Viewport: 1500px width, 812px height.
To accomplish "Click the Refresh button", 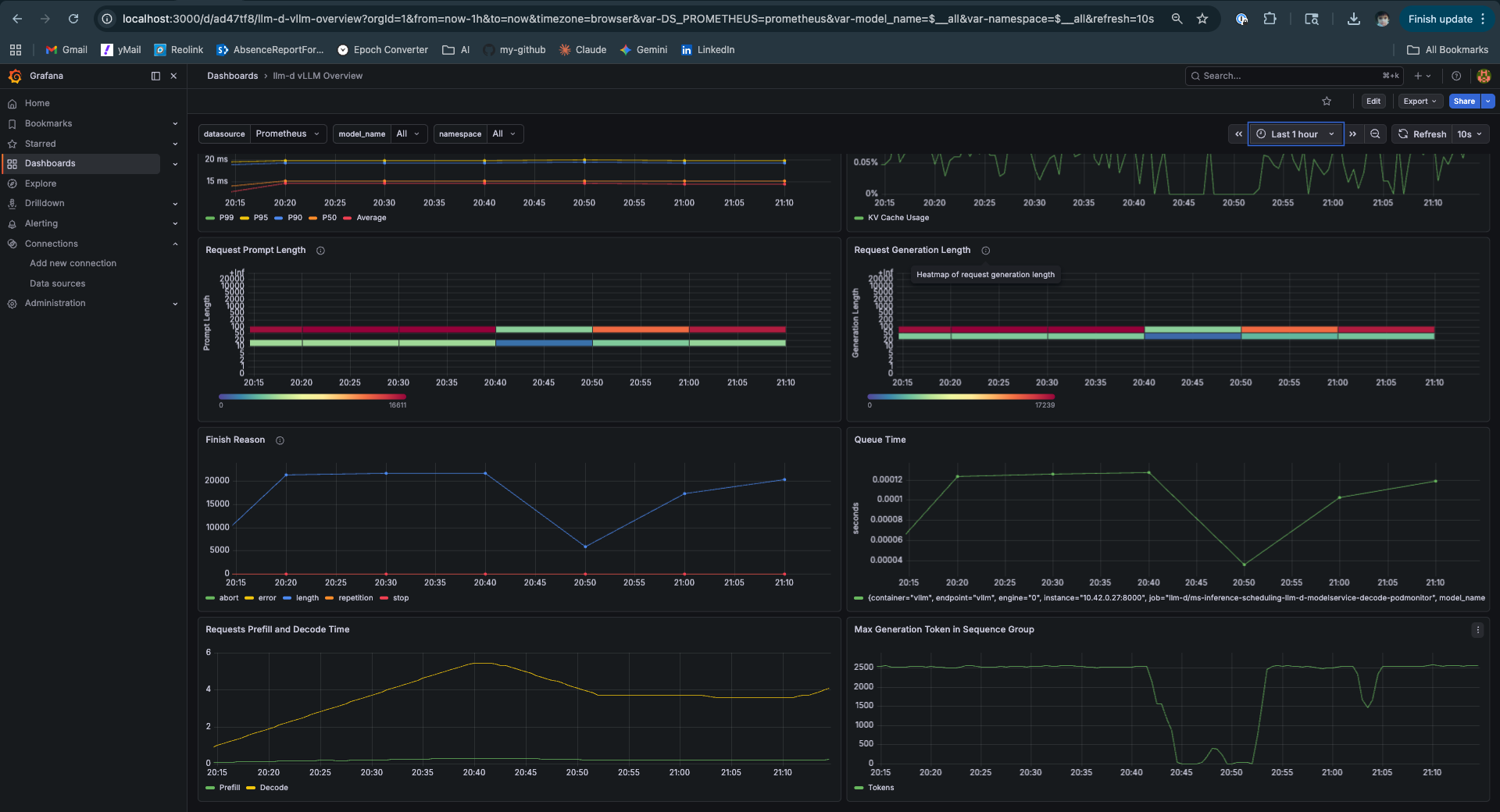I will 1422,134.
